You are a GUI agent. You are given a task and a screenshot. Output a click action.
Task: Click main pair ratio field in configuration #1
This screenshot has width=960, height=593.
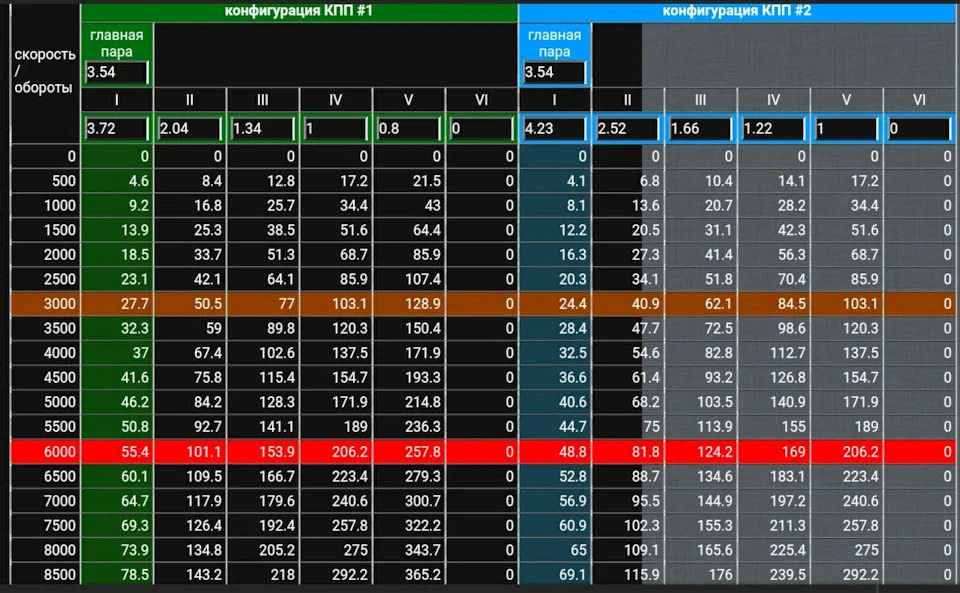(x=116, y=72)
